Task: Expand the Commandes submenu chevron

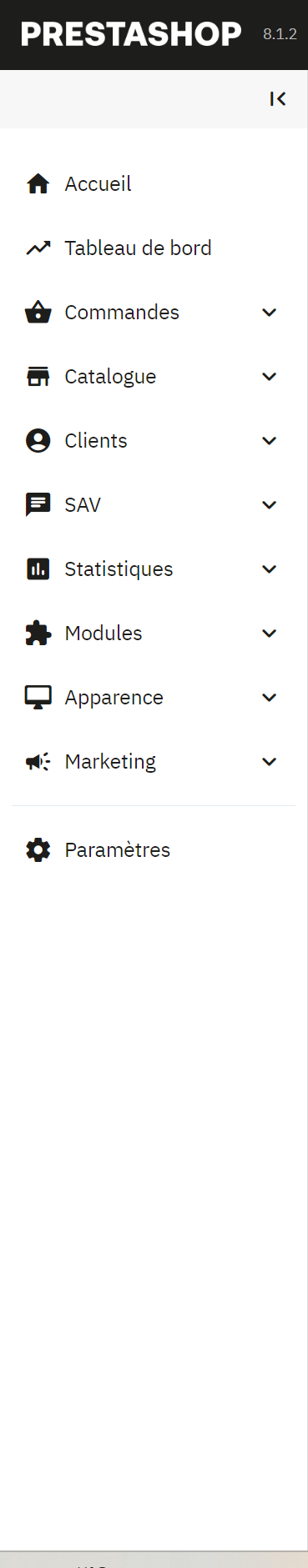Action: tap(269, 312)
